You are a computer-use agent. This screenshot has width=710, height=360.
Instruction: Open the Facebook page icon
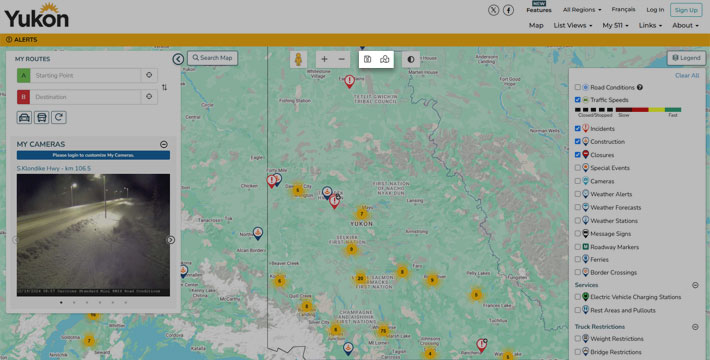click(x=509, y=10)
